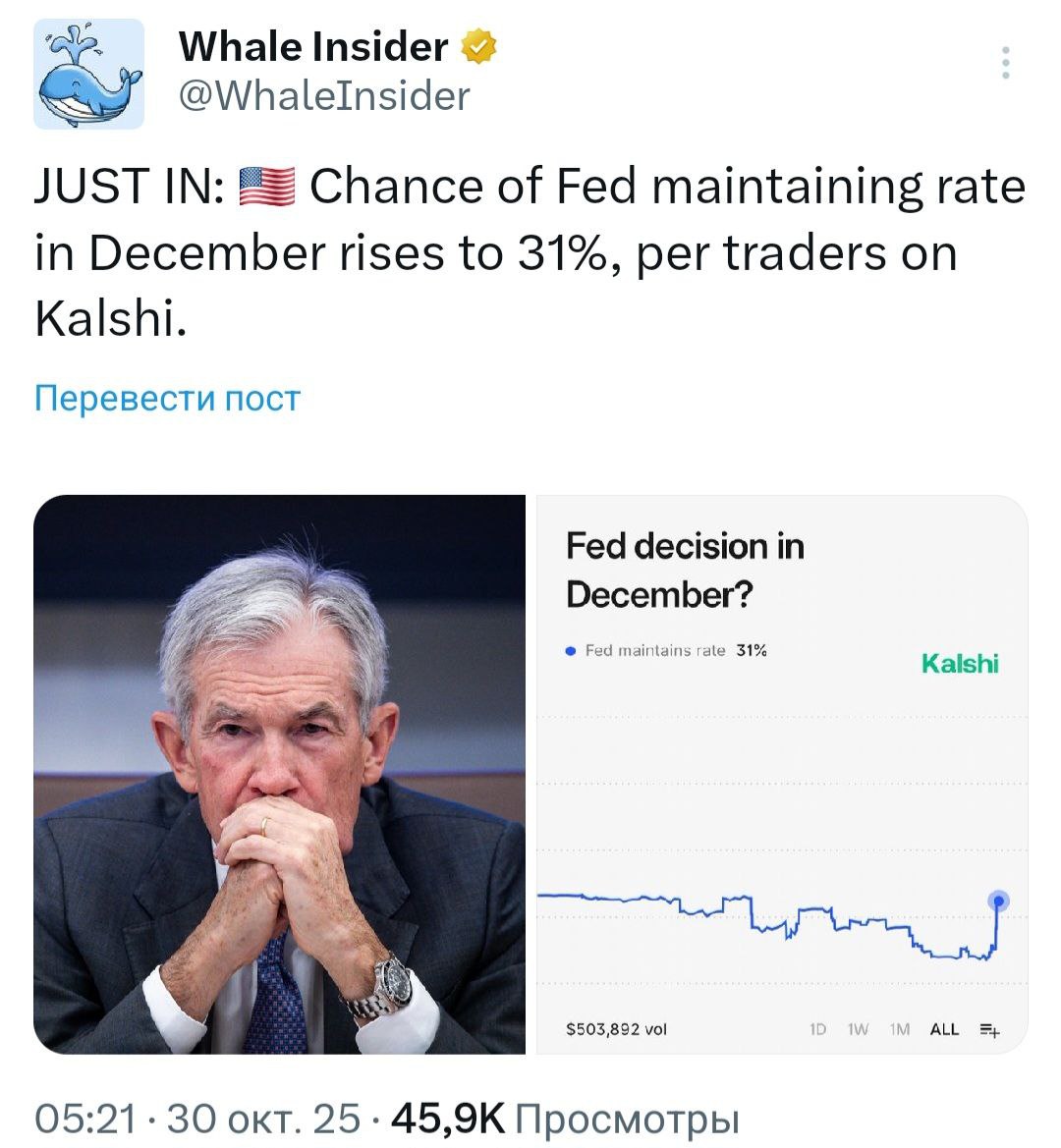Click the blue data point at end of chart line
This screenshot has width=1061, height=1148.
pyautogui.click(x=998, y=900)
